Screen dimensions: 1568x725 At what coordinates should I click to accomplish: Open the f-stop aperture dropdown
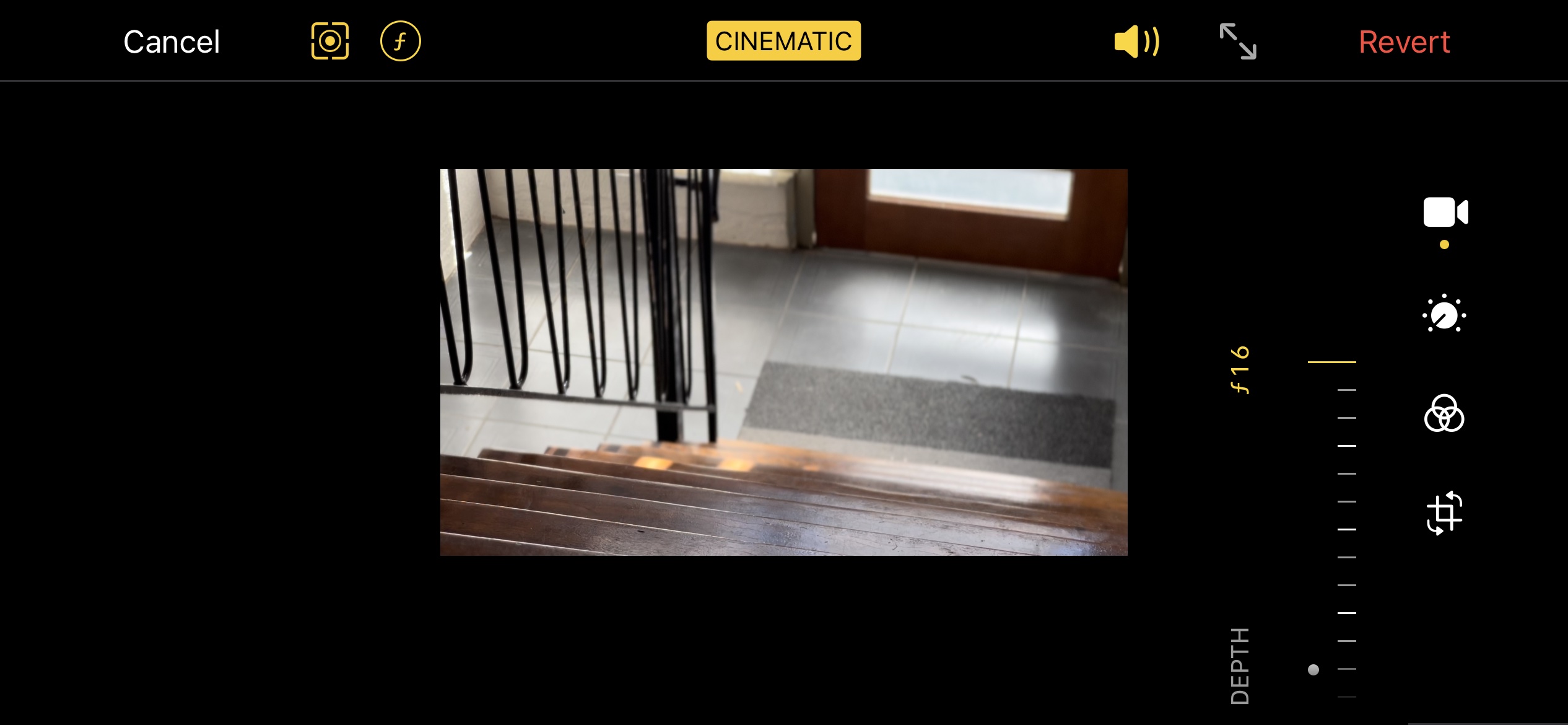point(399,41)
